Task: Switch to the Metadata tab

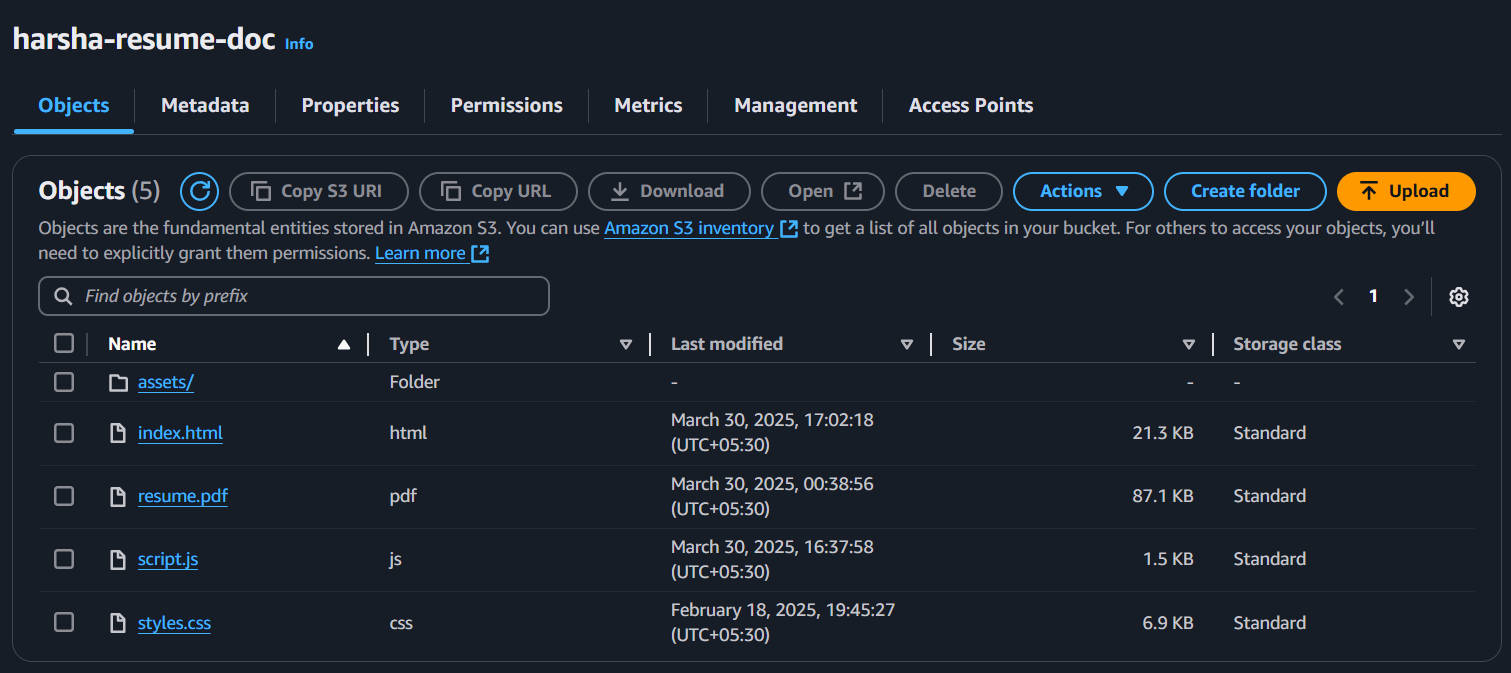Action: pyautogui.click(x=205, y=105)
